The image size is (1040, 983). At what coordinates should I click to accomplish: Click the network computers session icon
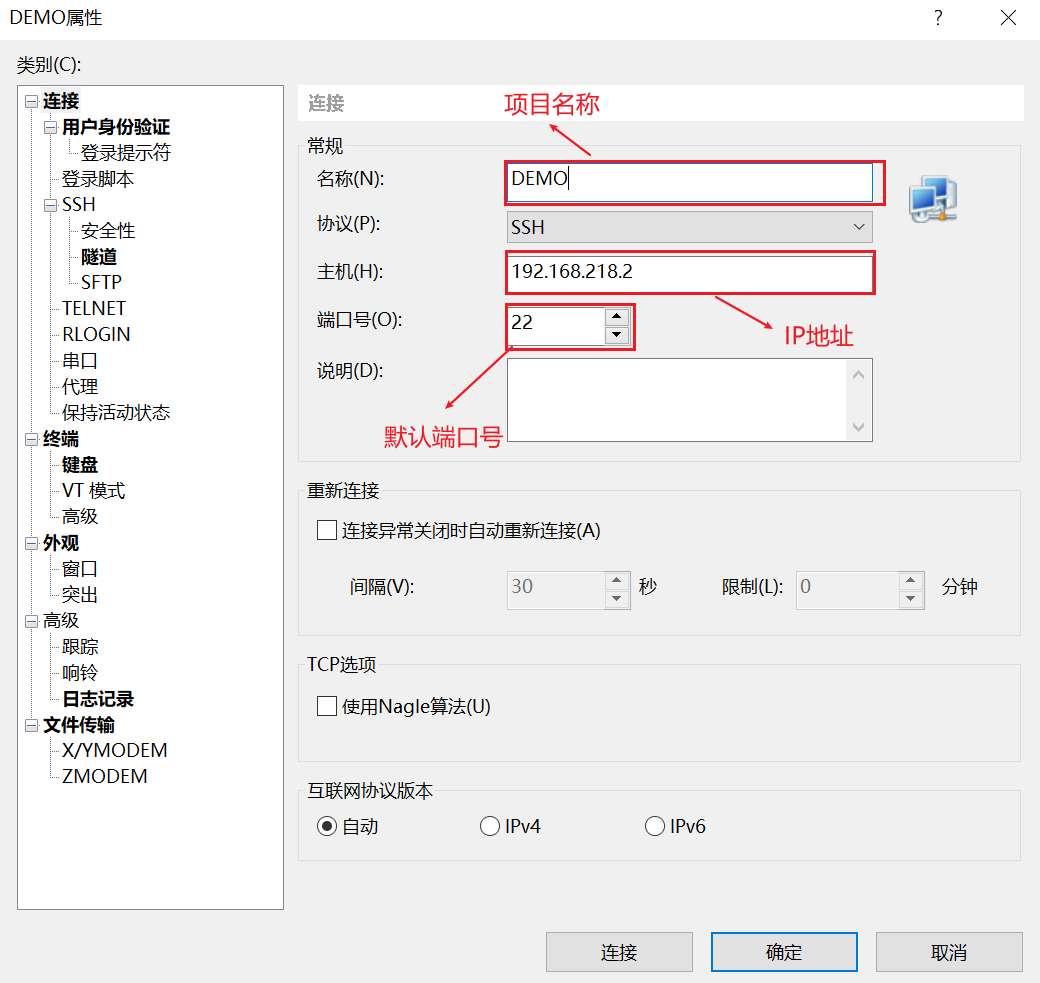pyautogui.click(x=933, y=199)
